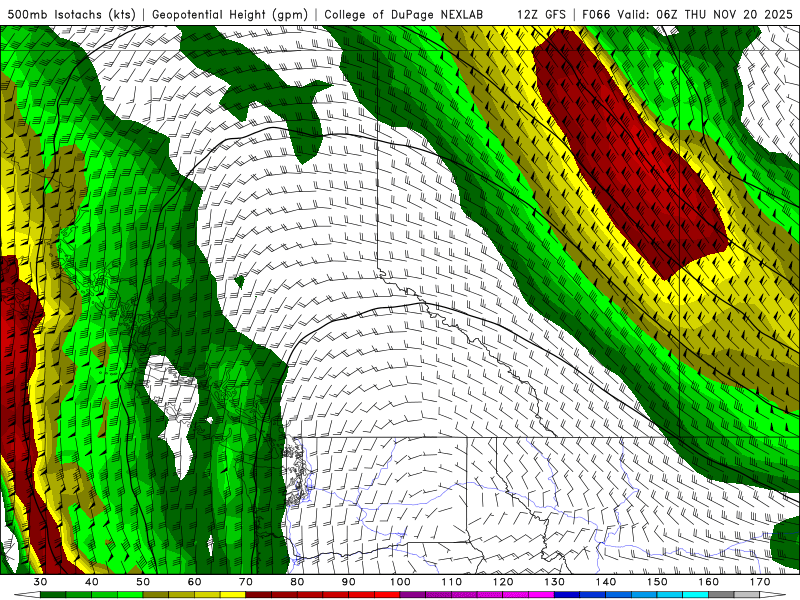This screenshot has width=800, height=600.
Task: Click the 100 value on the color scale
Action: click(x=400, y=582)
